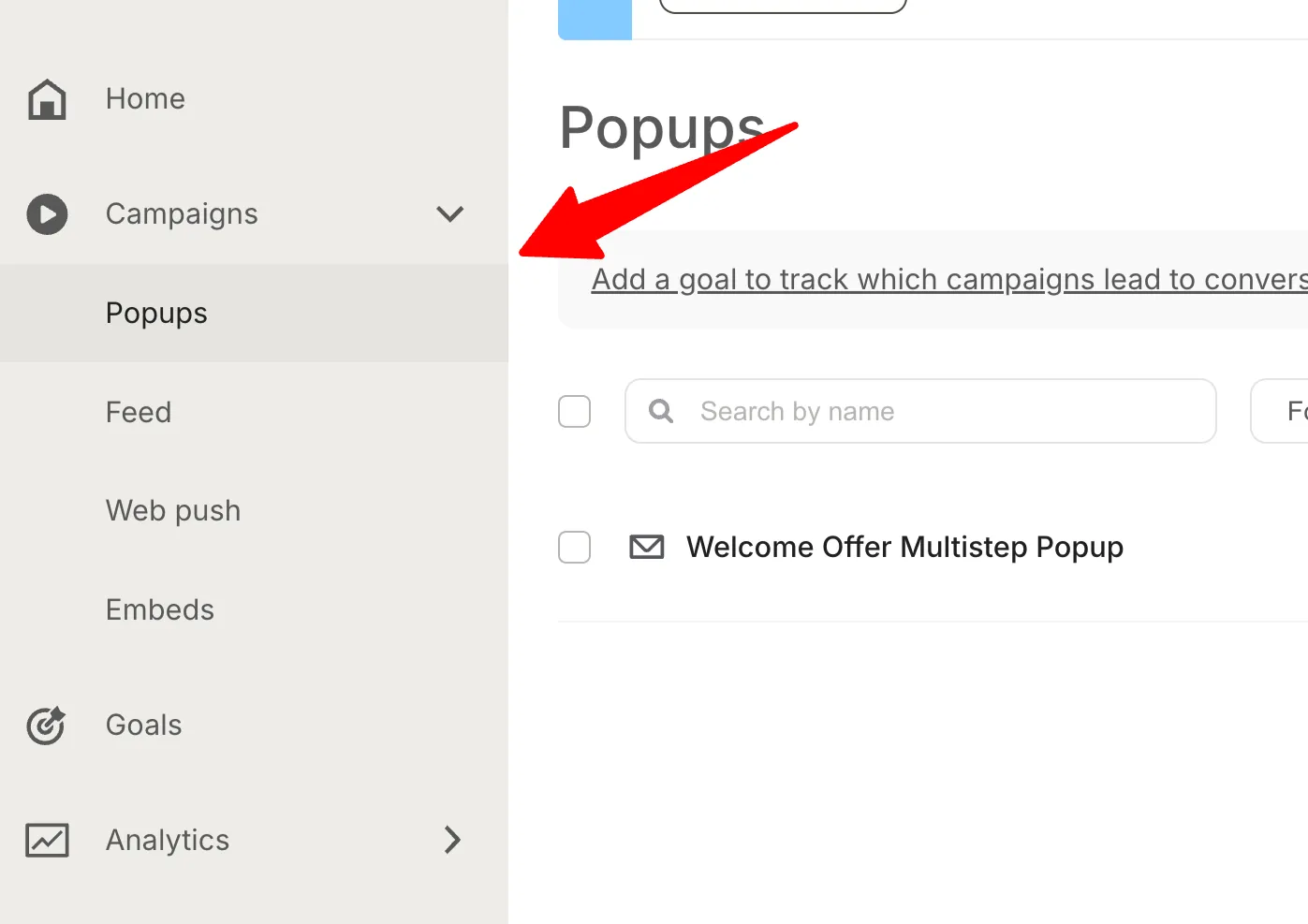This screenshot has width=1308, height=924.
Task: Click the blue square thumbnail at top
Action: click(595, 20)
